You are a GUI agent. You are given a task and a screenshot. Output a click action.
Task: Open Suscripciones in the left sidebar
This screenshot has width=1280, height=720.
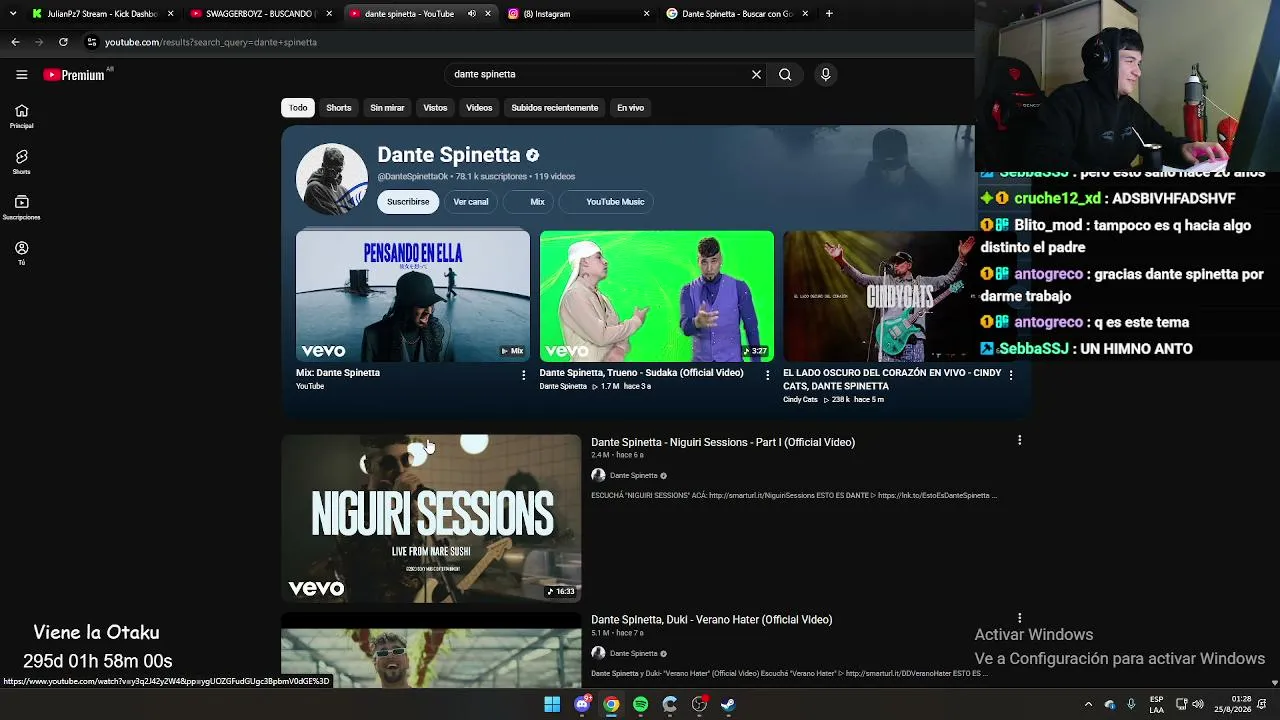pos(22,207)
